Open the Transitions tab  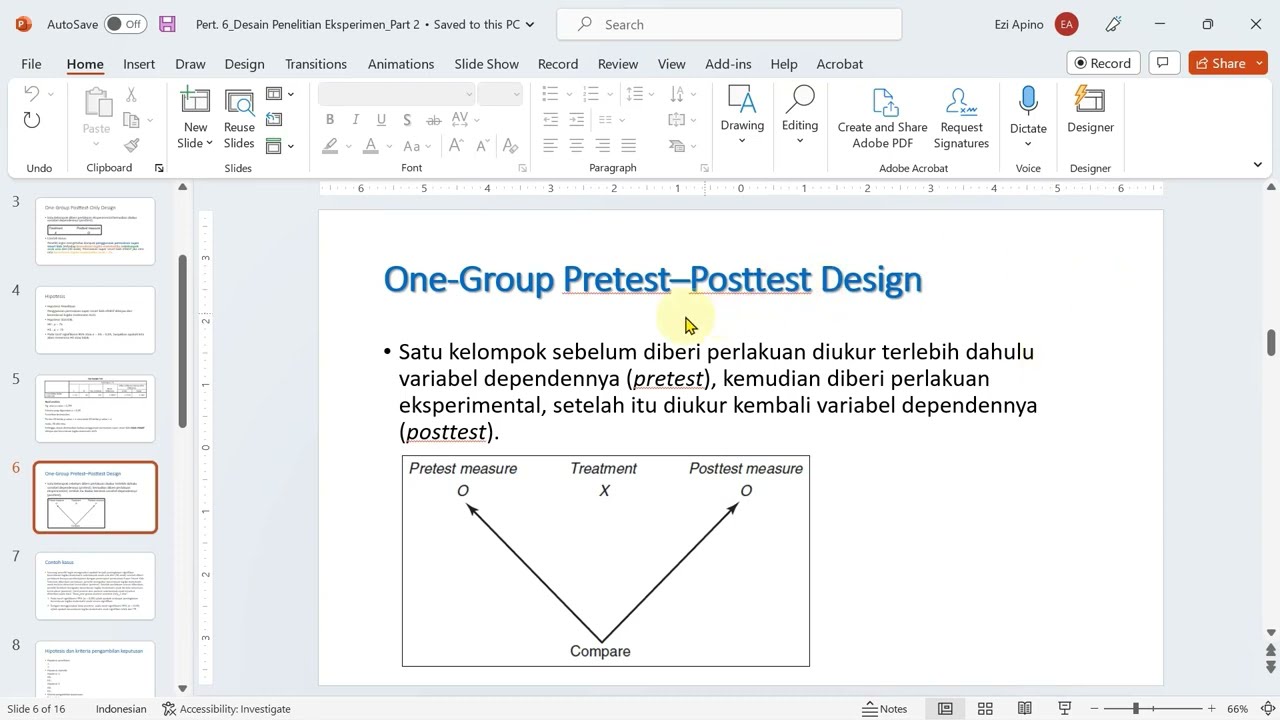click(x=316, y=63)
